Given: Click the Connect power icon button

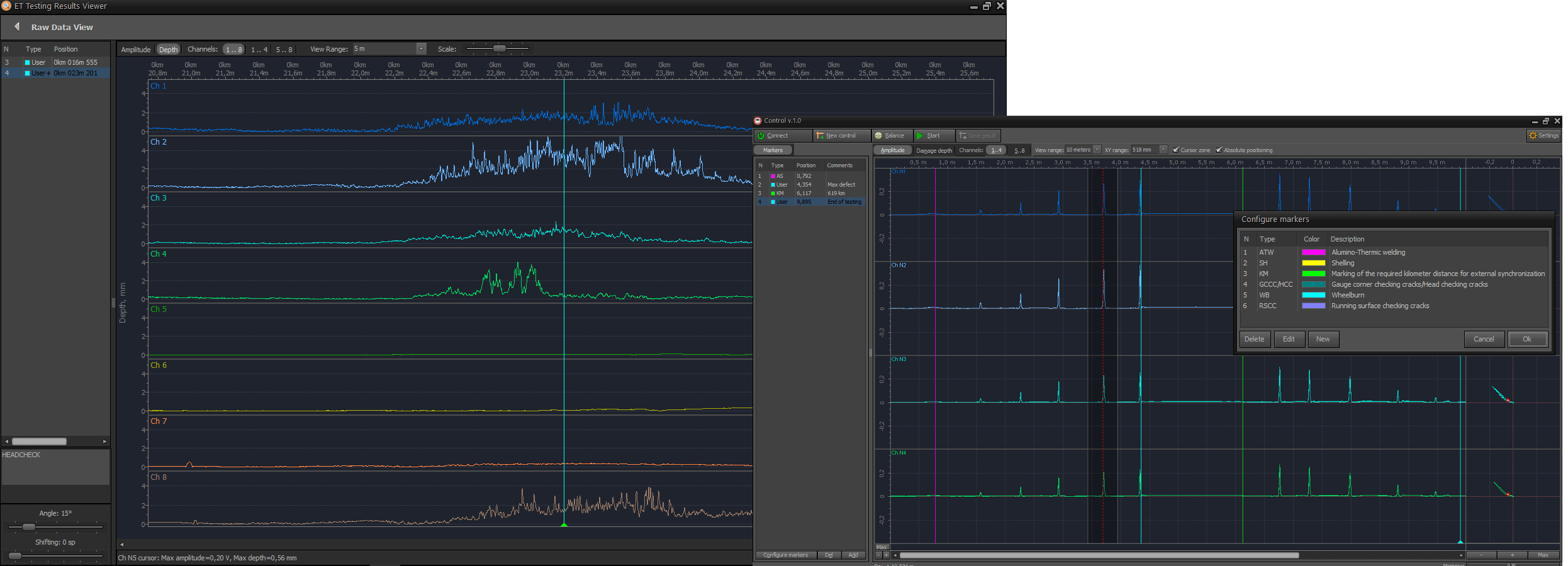Looking at the screenshot, I should [761, 136].
